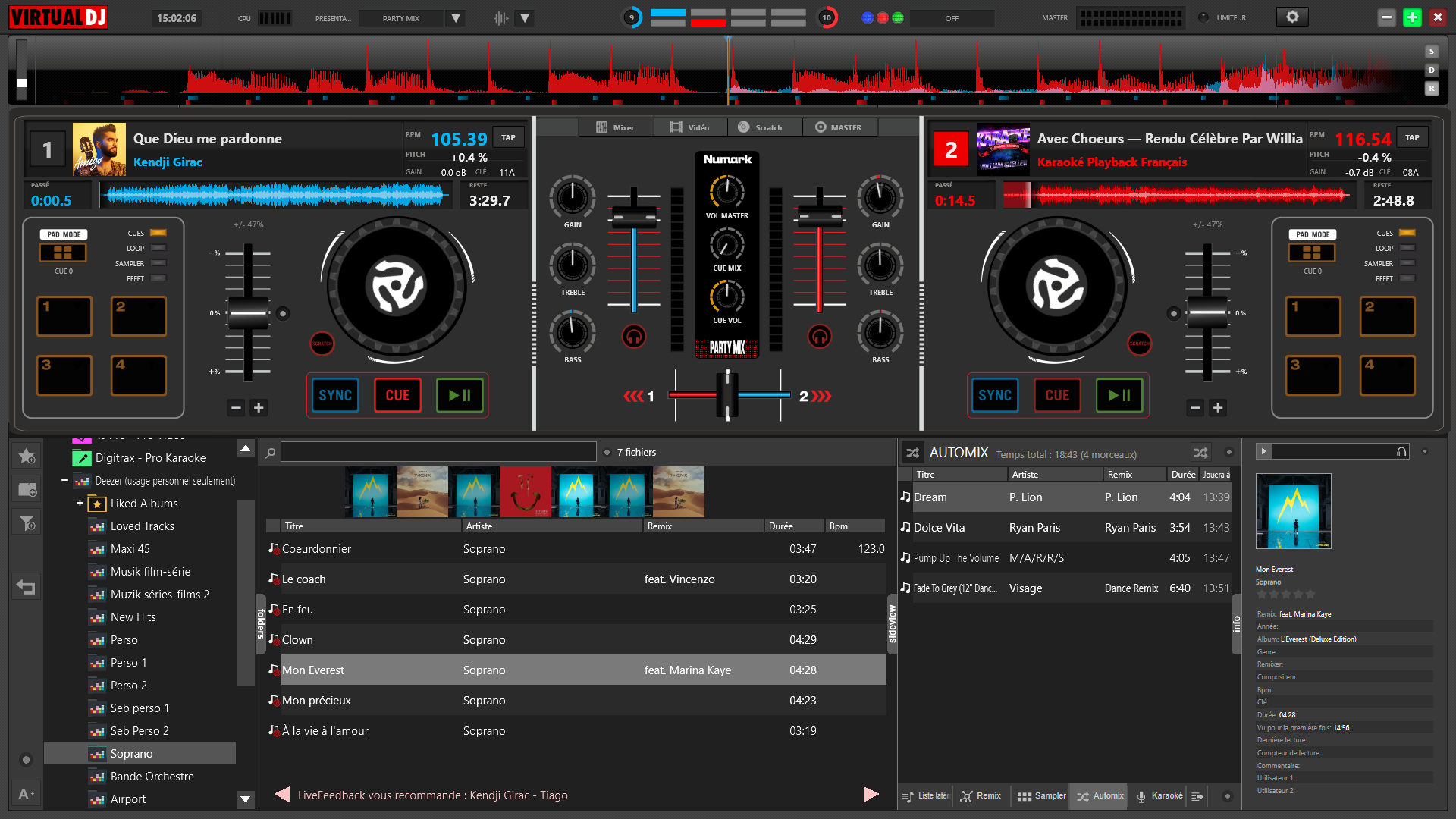The image size is (1456, 819).
Task: Open the Karaoké sideview tab
Action: point(1159,795)
